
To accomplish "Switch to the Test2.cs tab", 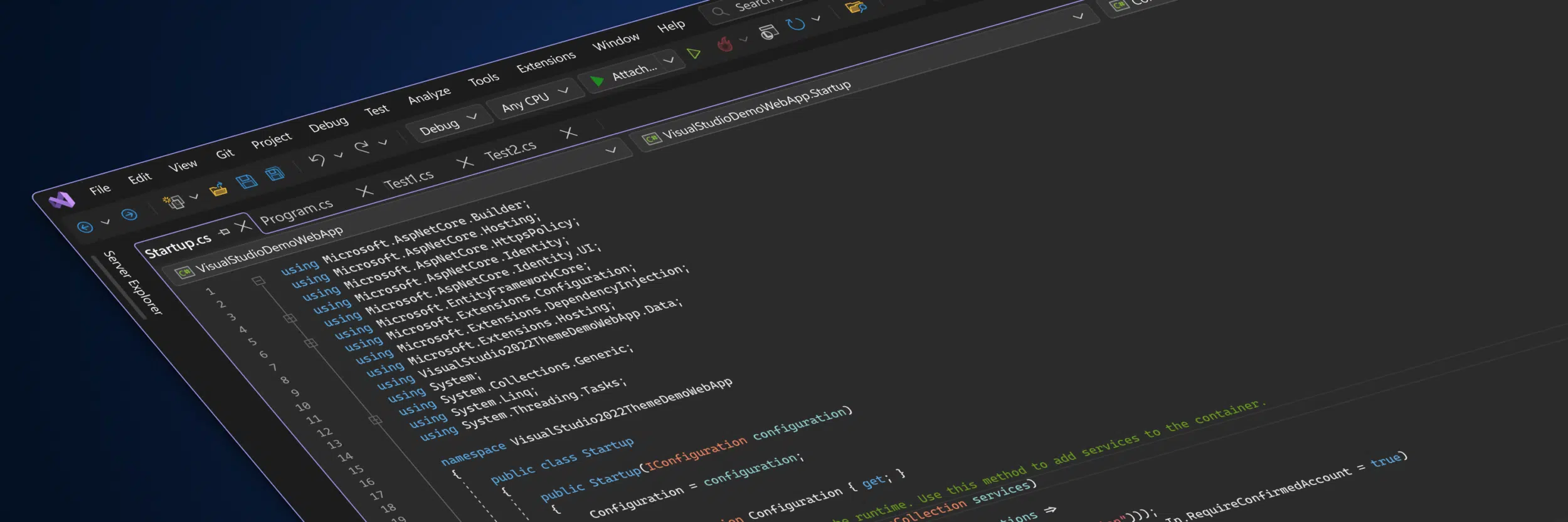I will click(511, 150).
